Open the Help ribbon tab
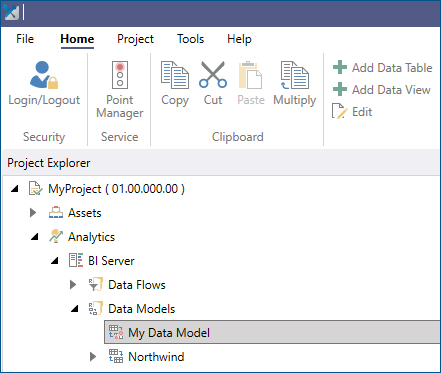This screenshot has height=373, width=441. [239, 39]
